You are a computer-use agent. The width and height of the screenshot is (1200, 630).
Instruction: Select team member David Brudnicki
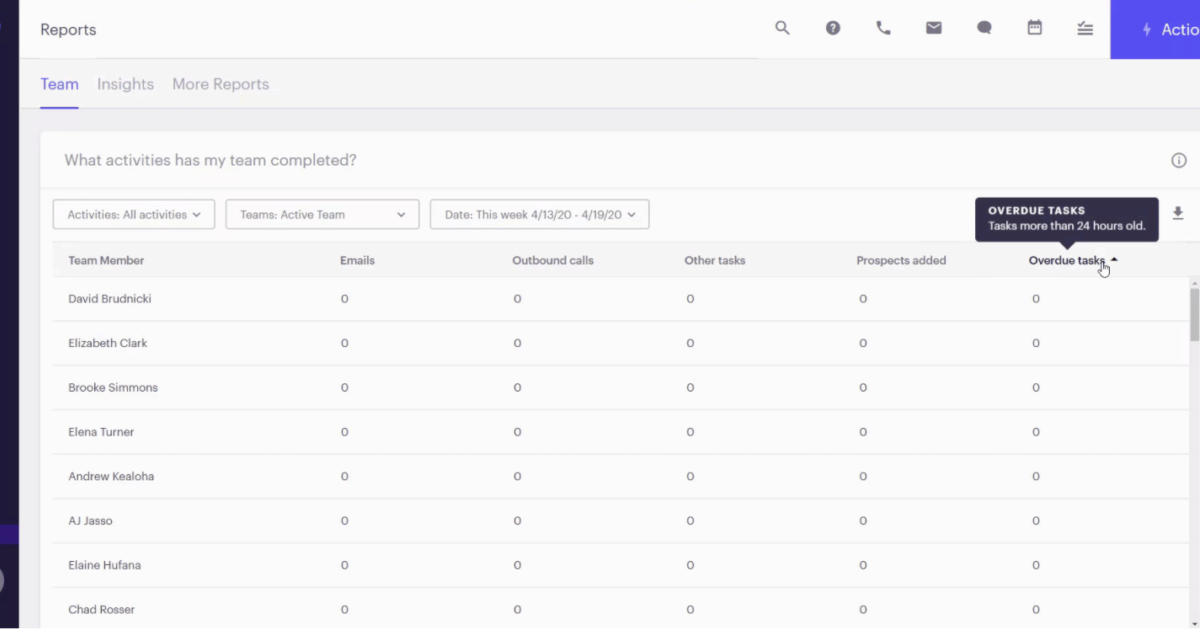tap(109, 298)
